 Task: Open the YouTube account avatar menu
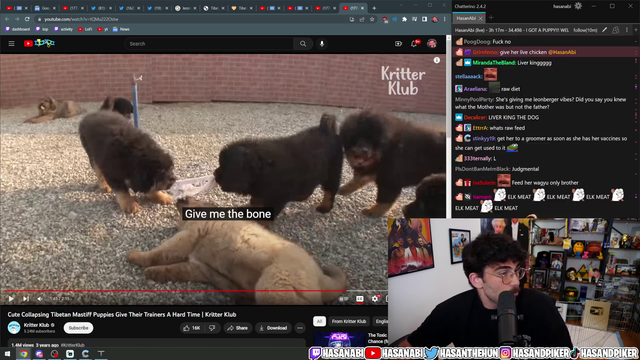pos(432,44)
